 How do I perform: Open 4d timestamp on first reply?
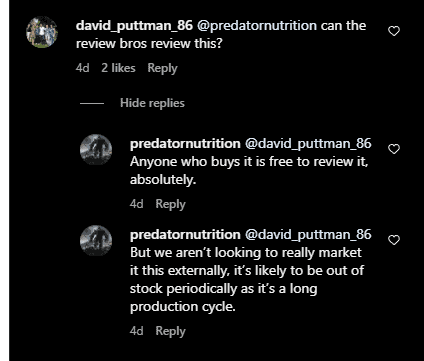click(x=136, y=204)
